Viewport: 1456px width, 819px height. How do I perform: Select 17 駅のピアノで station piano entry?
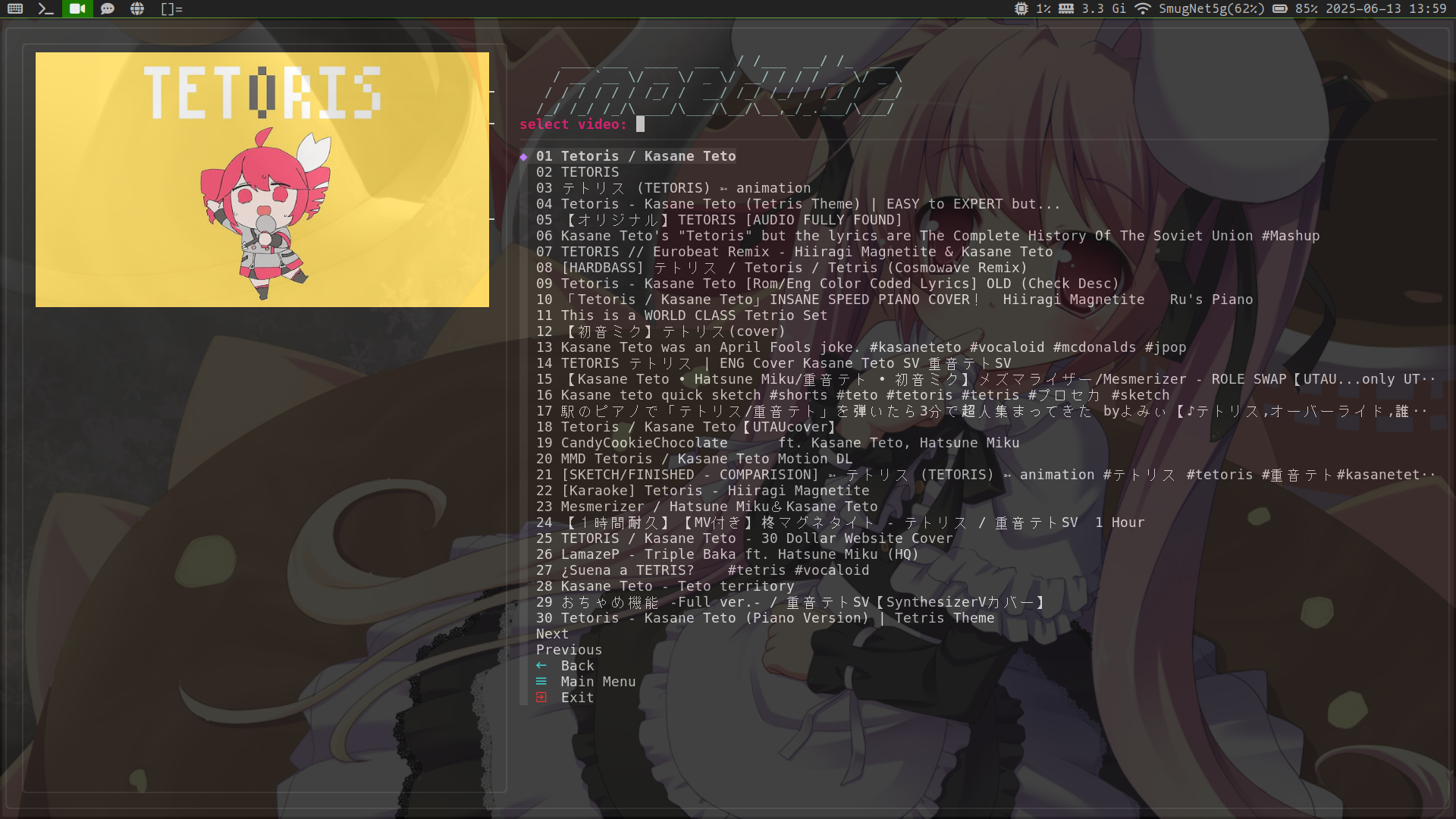tap(981, 411)
